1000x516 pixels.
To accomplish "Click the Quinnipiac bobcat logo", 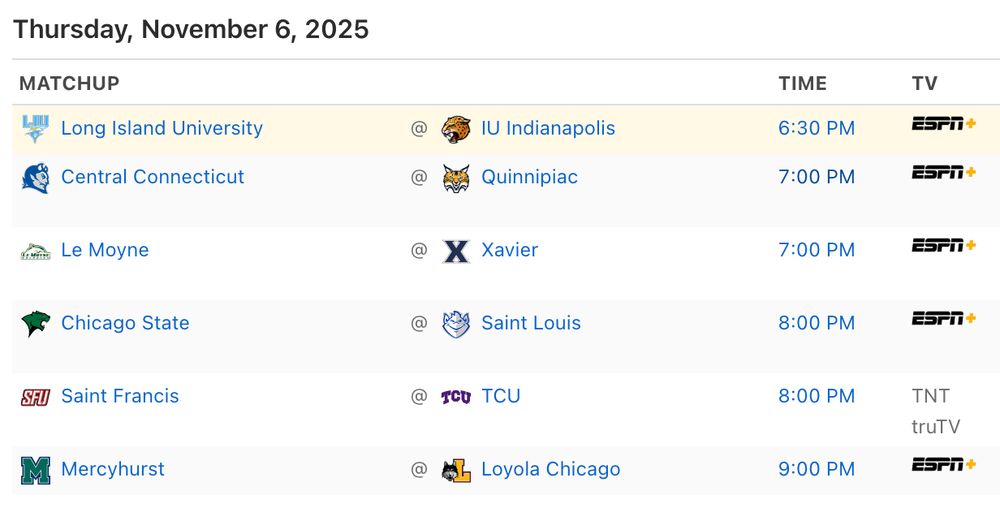I will pyautogui.click(x=456, y=178).
